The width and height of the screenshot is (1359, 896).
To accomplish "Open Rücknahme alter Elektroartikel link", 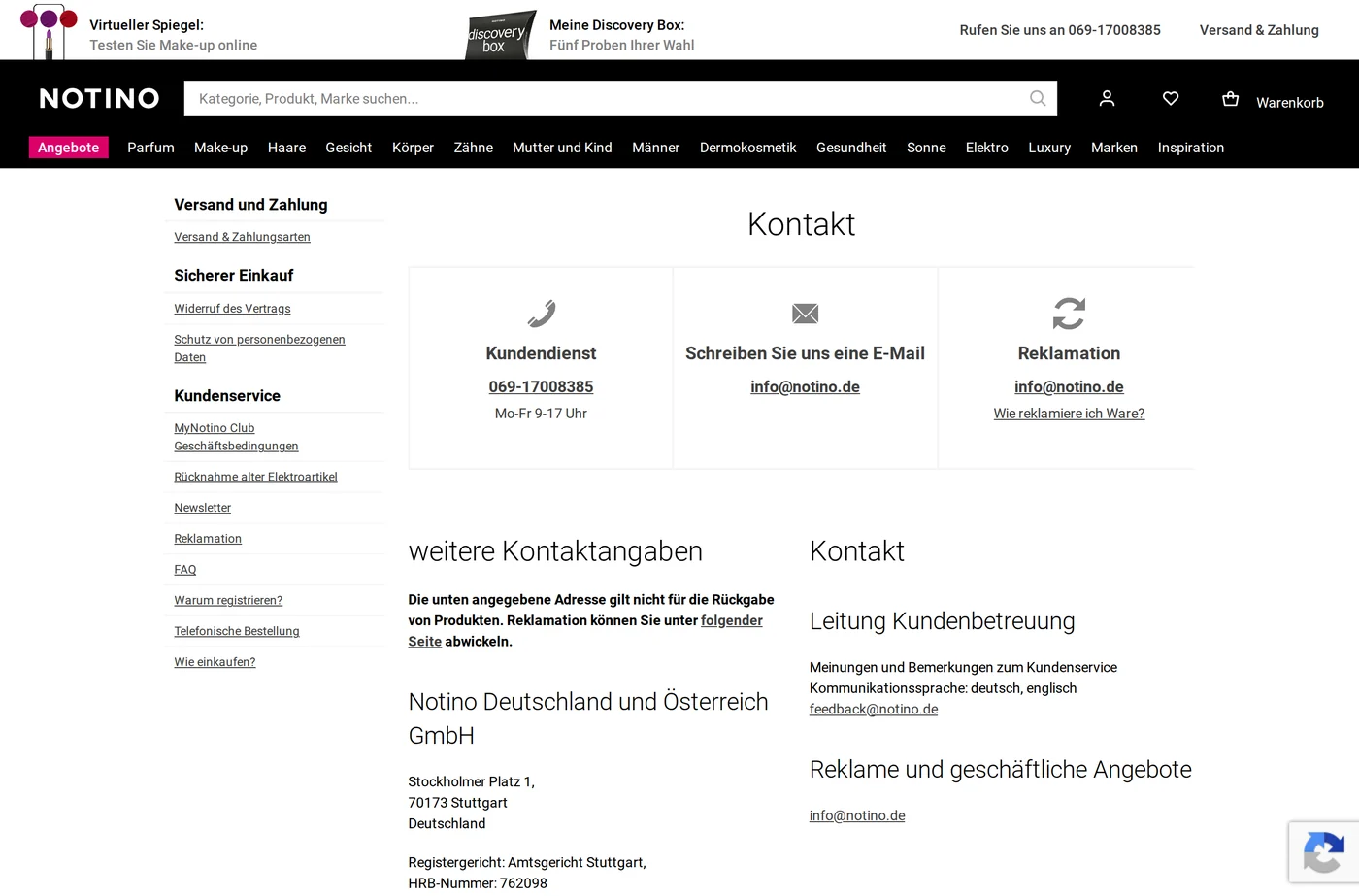I will click(x=255, y=477).
